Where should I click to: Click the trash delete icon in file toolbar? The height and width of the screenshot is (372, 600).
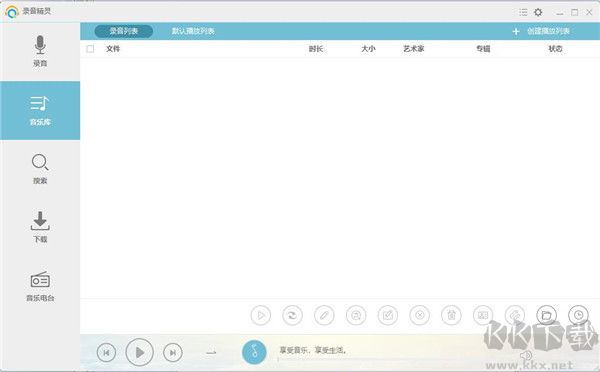[452, 315]
